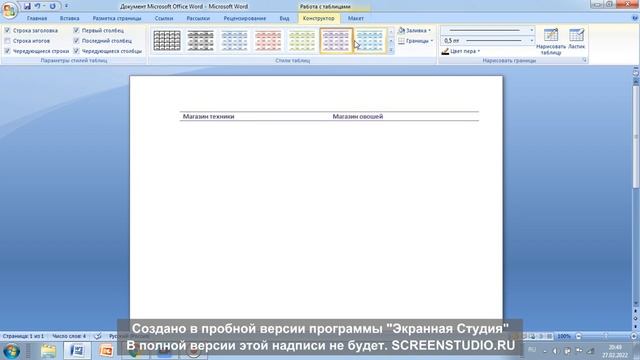Switch to Разметка страницы tab
Viewport: 640px width, 360px height.
click(x=117, y=18)
